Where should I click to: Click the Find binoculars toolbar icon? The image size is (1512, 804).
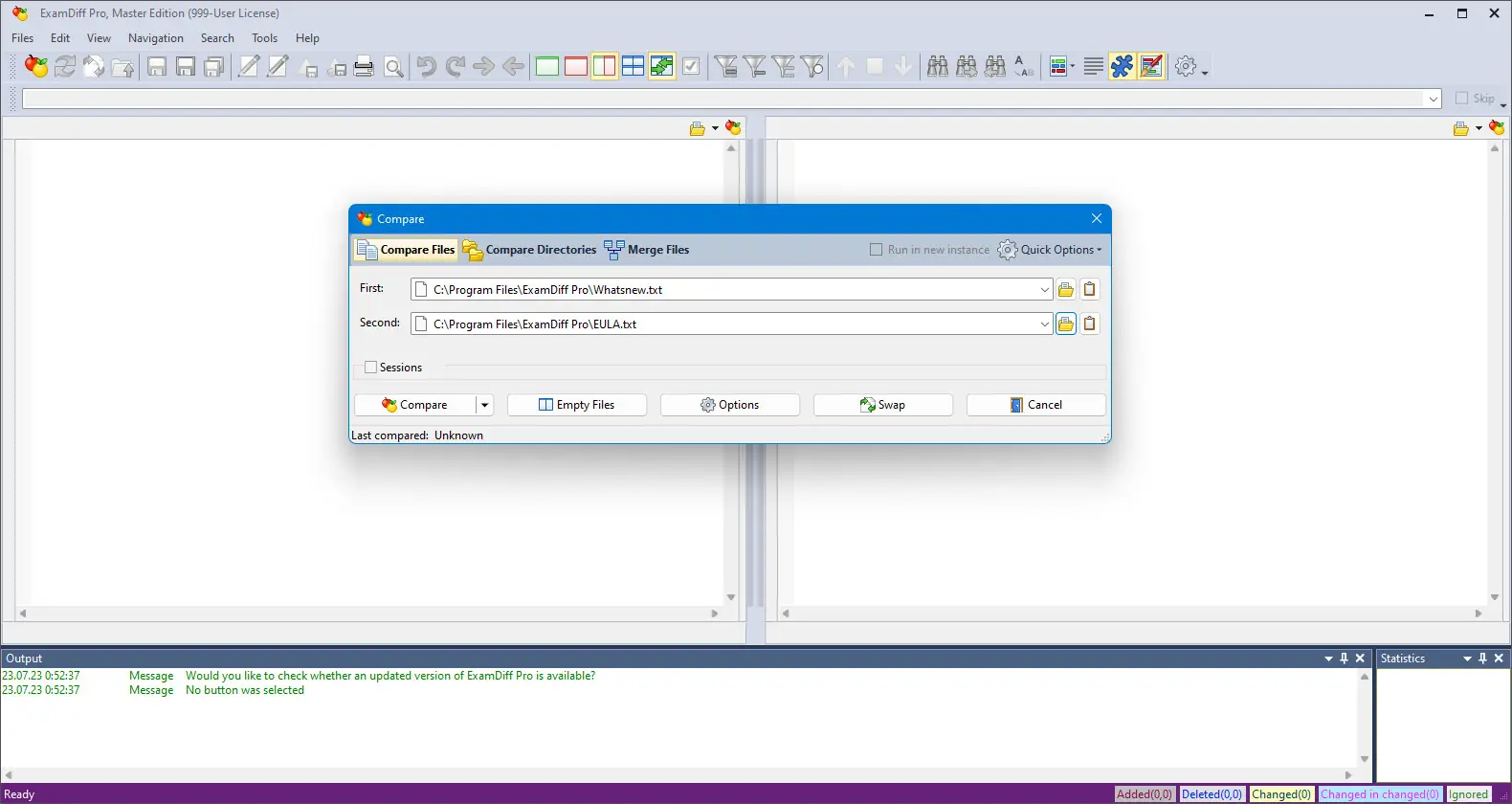pyautogui.click(x=938, y=66)
